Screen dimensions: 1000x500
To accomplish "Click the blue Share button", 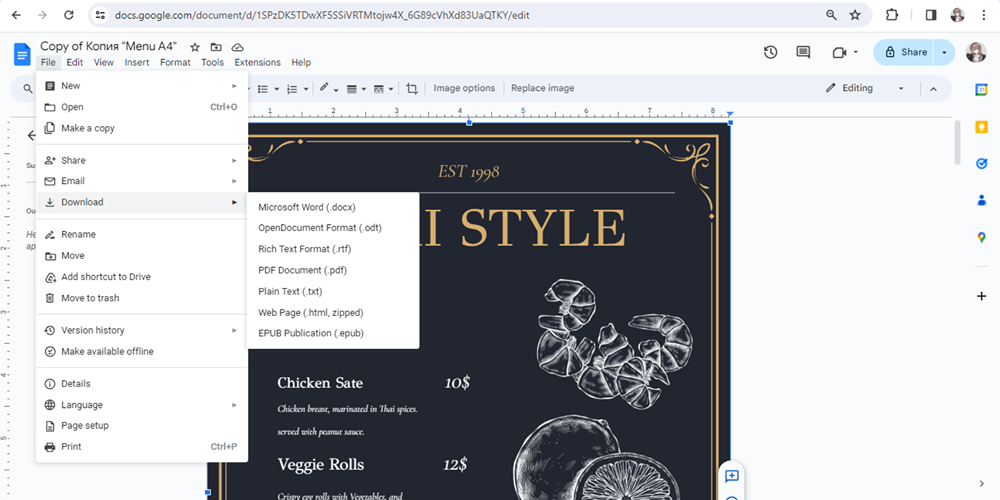I will (905, 52).
